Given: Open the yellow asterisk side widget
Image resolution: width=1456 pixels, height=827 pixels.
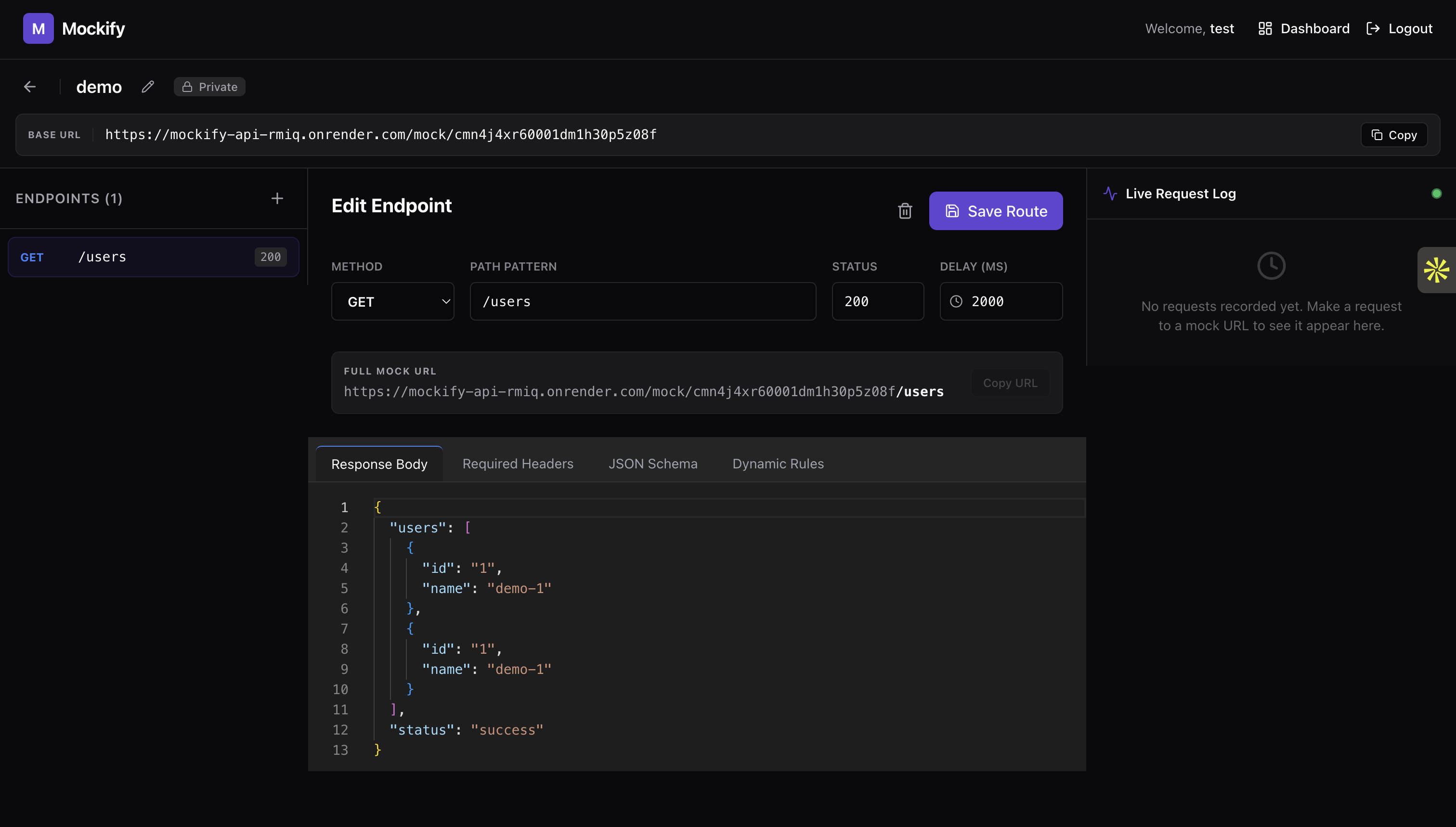Looking at the screenshot, I should (1436, 270).
